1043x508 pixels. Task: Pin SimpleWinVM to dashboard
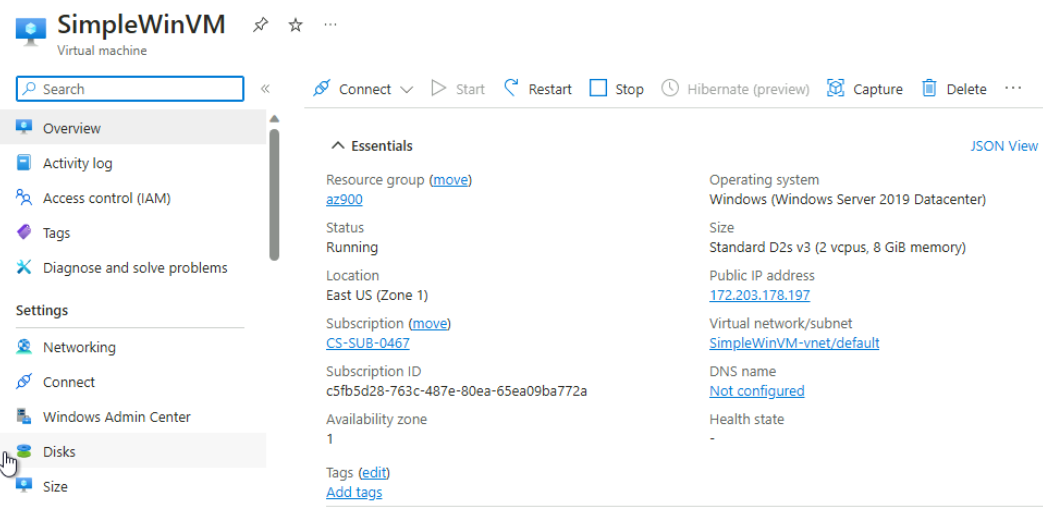pyautogui.click(x=260, y=26)
